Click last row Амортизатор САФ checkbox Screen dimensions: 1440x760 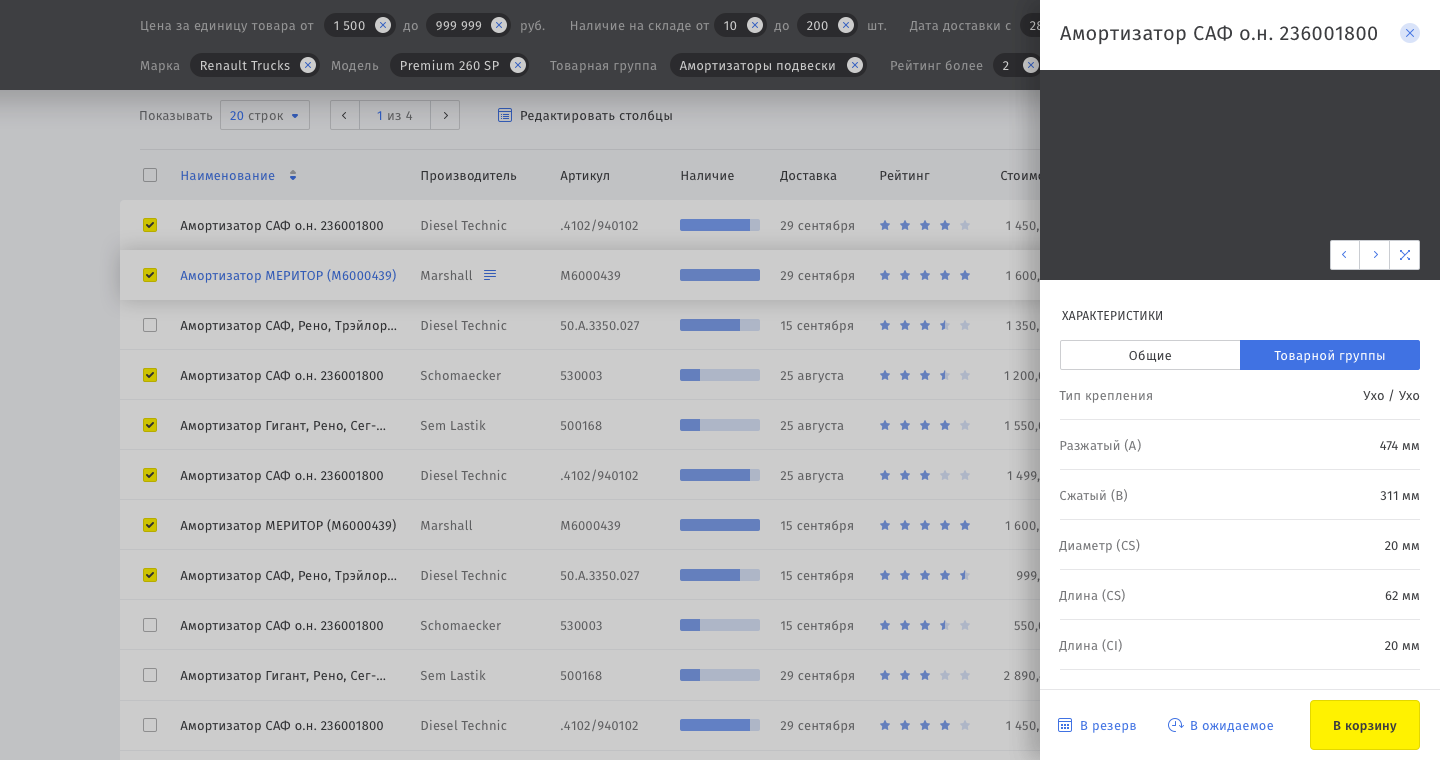pyautogui.click(x=150, y=725)
